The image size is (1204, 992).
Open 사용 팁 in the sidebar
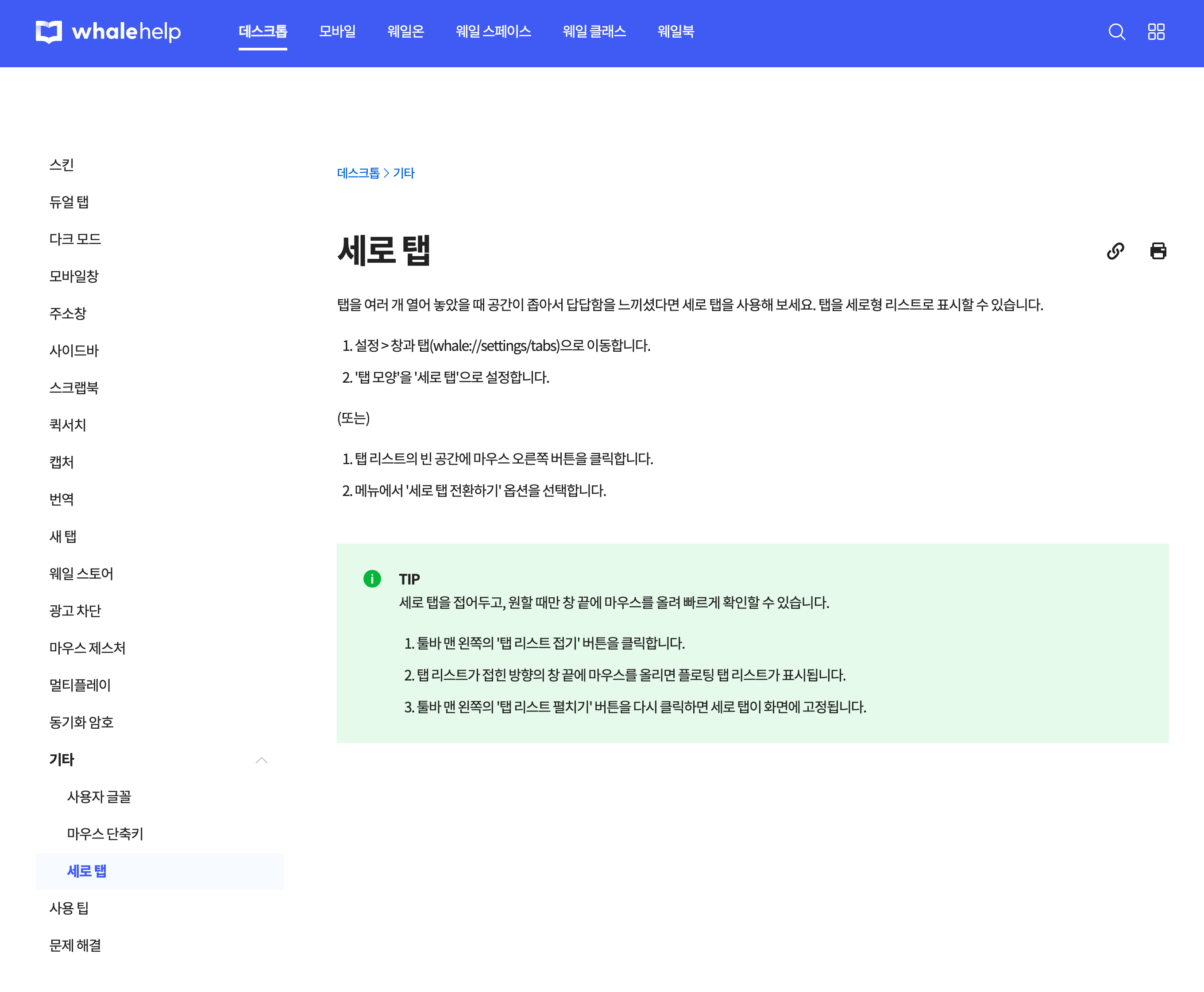click(69, 908)
